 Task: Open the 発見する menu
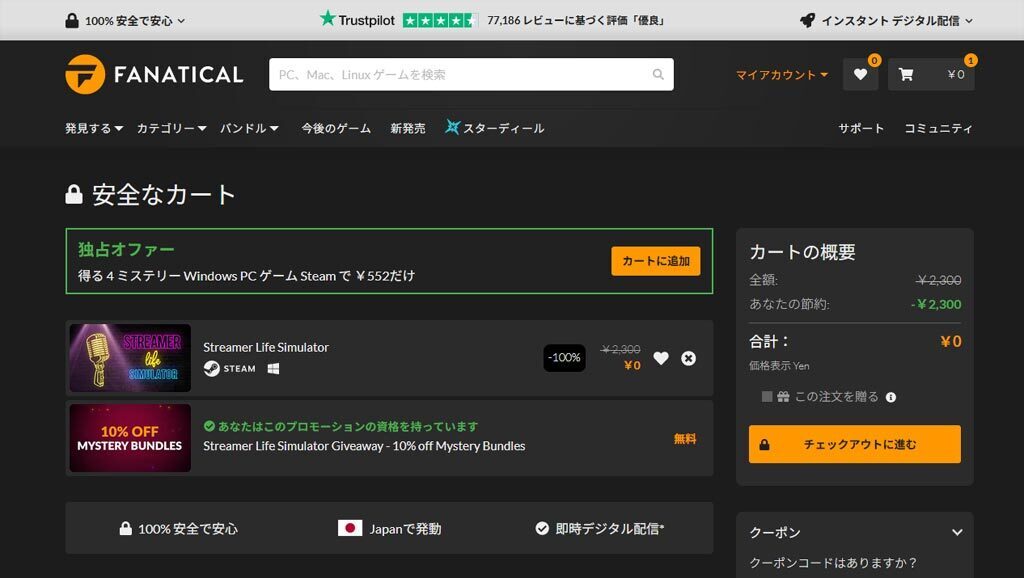[x=94, y=128]
